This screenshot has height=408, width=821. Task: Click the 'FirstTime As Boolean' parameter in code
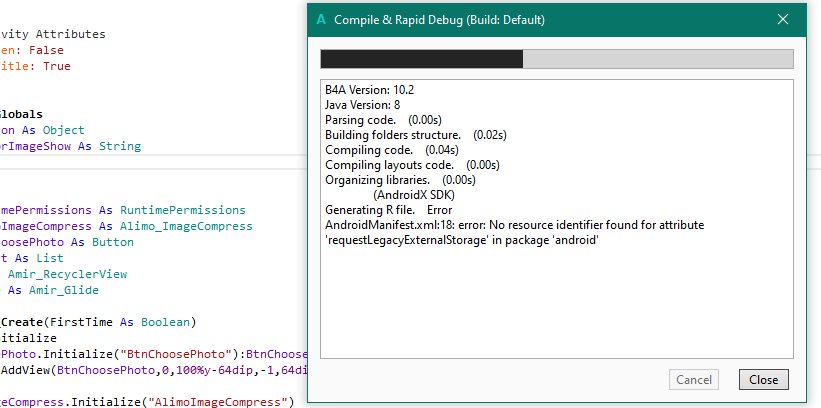[119, 322]
